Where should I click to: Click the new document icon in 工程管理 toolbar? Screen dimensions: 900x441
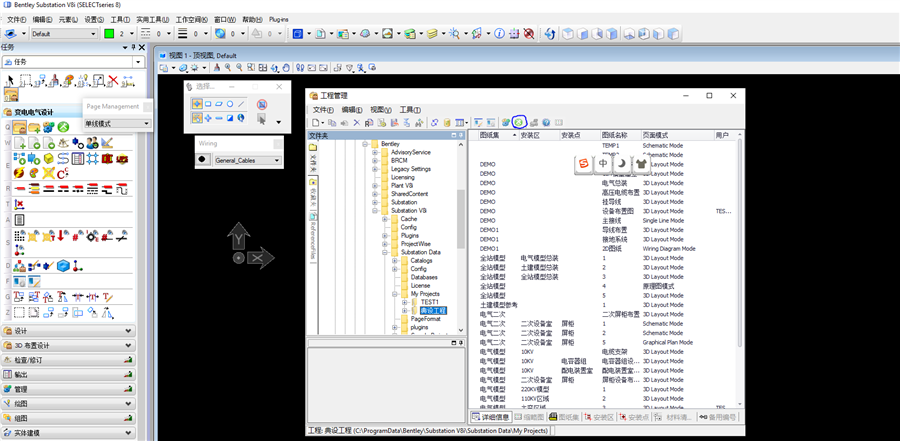pyautogui.click(x=315, y=122)
